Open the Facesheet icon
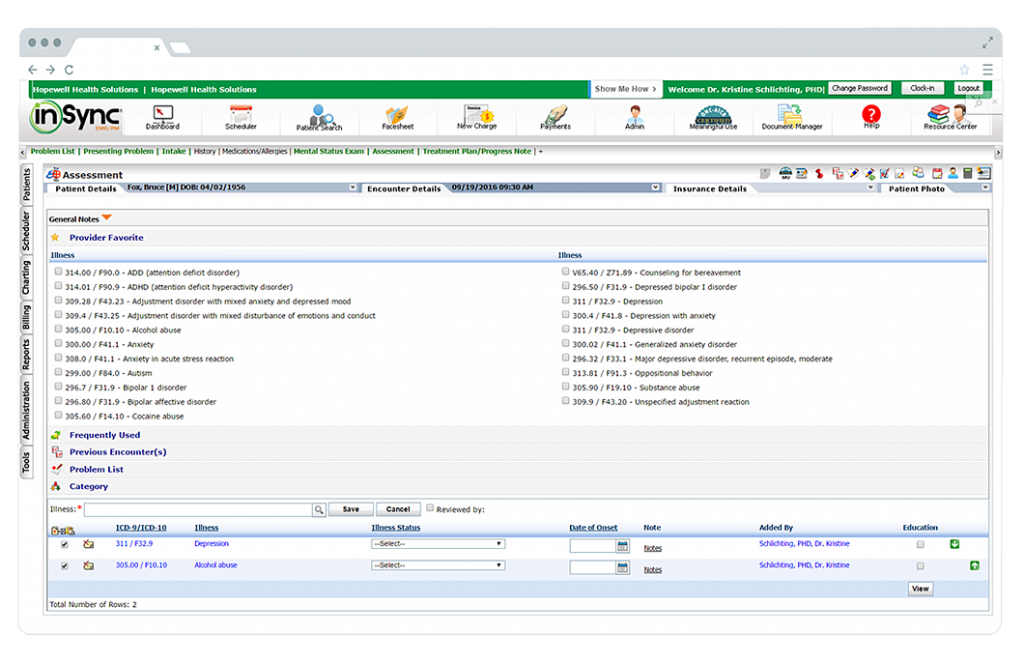 tap(397, 115)
